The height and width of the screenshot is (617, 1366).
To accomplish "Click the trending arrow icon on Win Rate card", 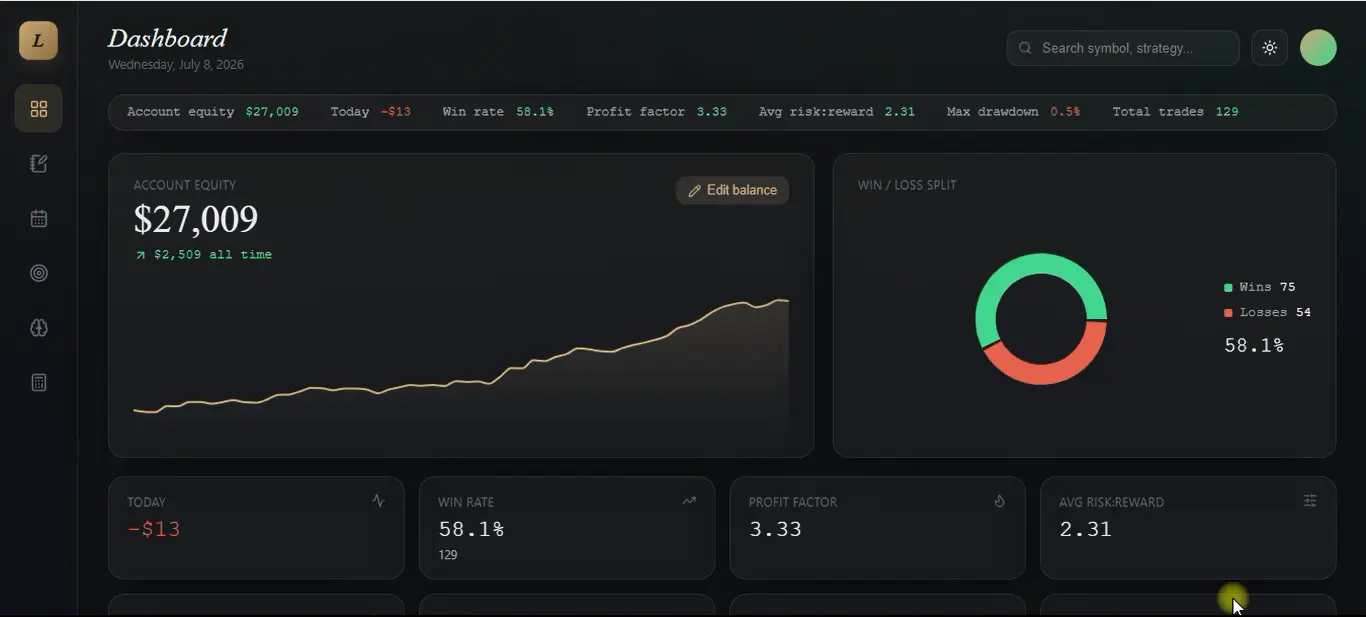I will [x=689, y=501].
